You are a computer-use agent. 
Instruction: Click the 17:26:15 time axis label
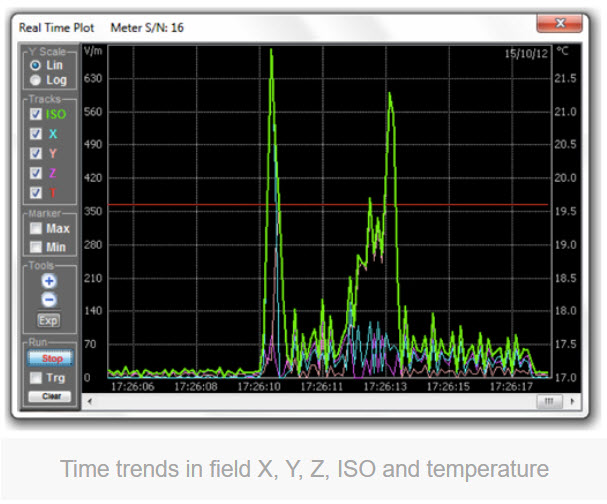pyautogui.click(x=448, y=386)
